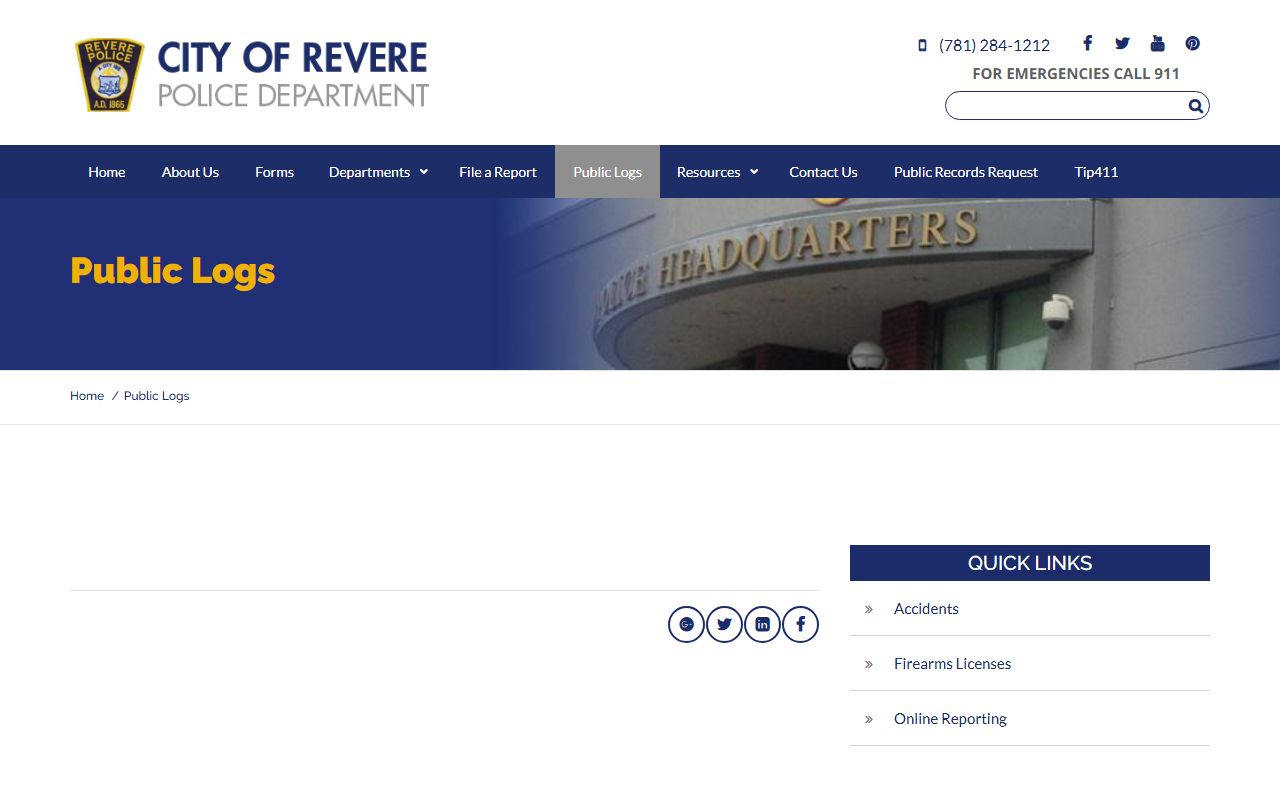Open the Departments menu label
This screenshot has height=800, width=1280.
click(369, 172)
